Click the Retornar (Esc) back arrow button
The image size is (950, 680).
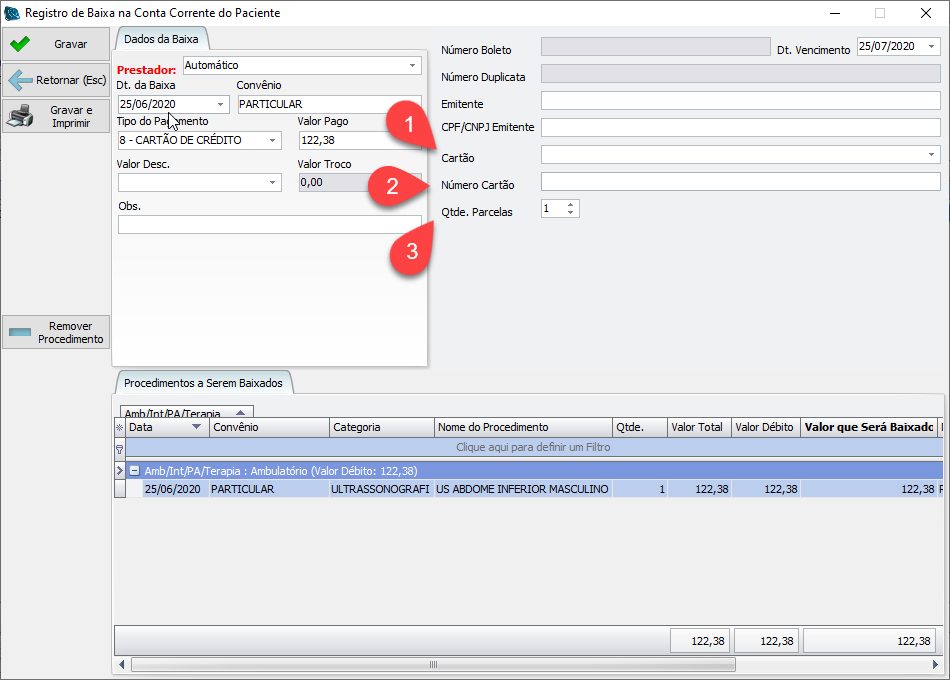(x=56, y=80)
